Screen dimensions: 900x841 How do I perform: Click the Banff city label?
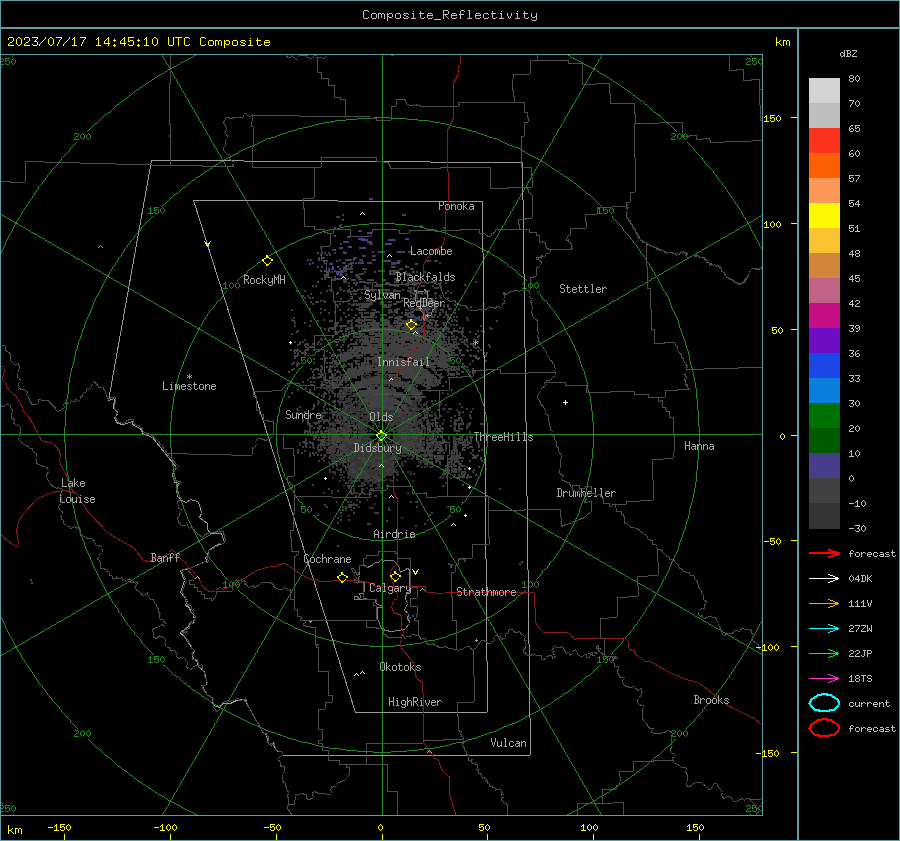click(165, 557)
